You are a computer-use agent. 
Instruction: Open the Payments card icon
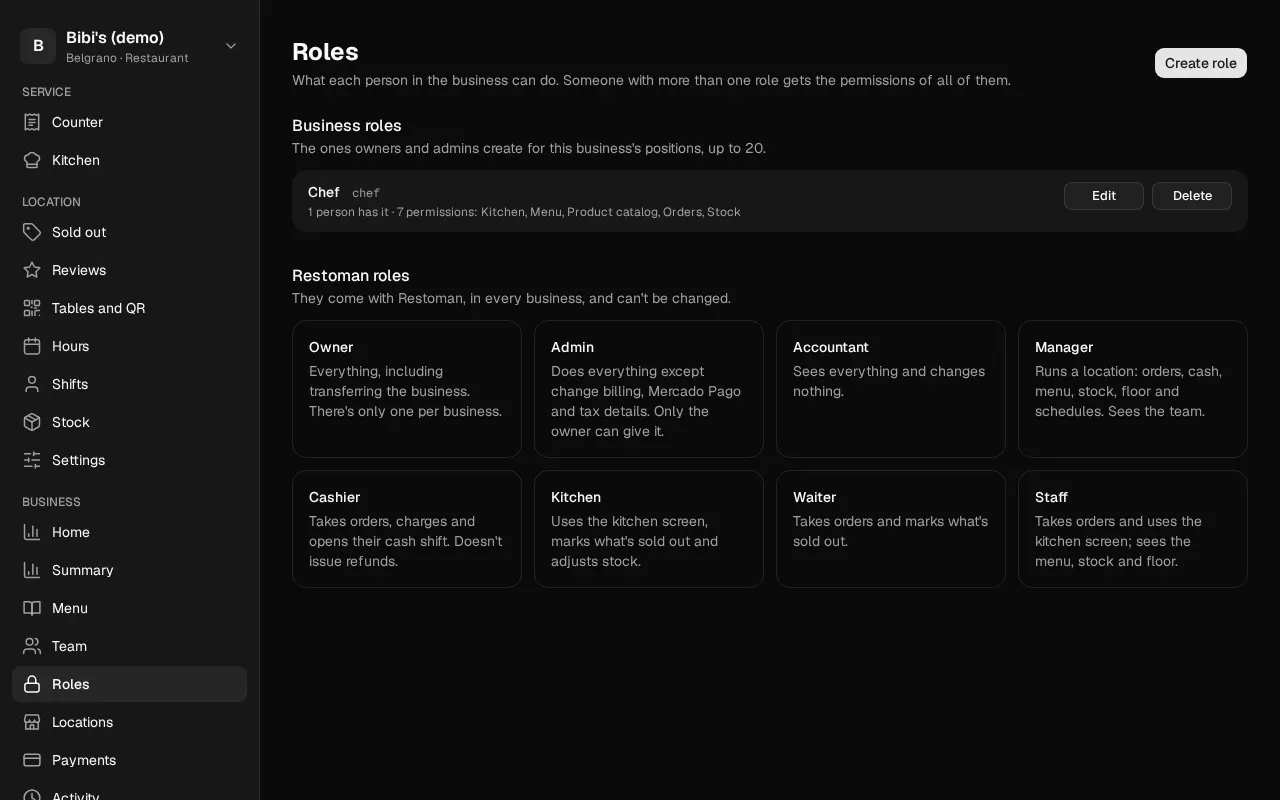[32, 760]
